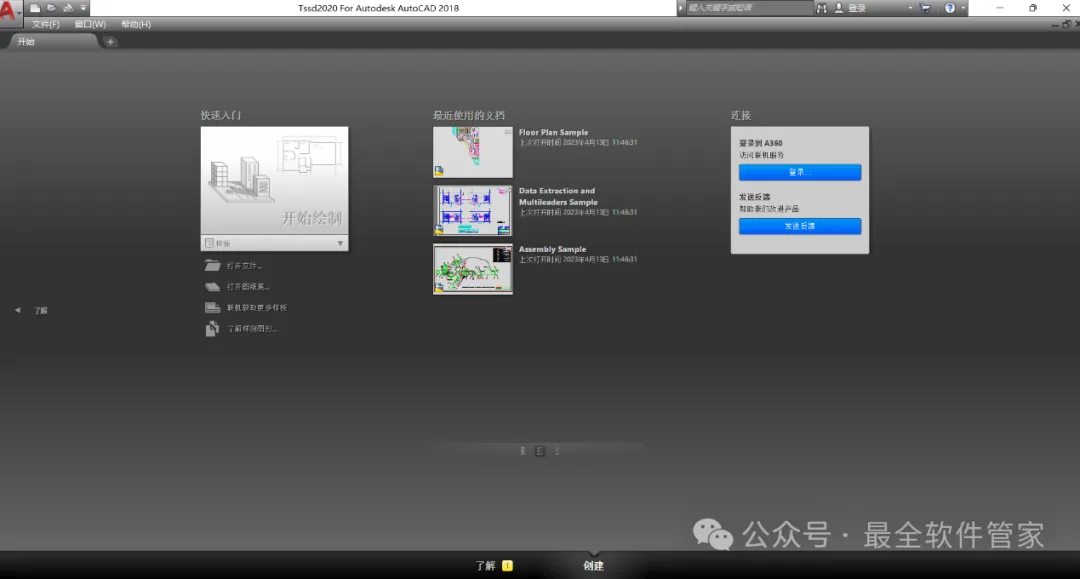
Task: Open the Data Extraction and Multileaders Sample thumbnail
Action: (472, 211)
